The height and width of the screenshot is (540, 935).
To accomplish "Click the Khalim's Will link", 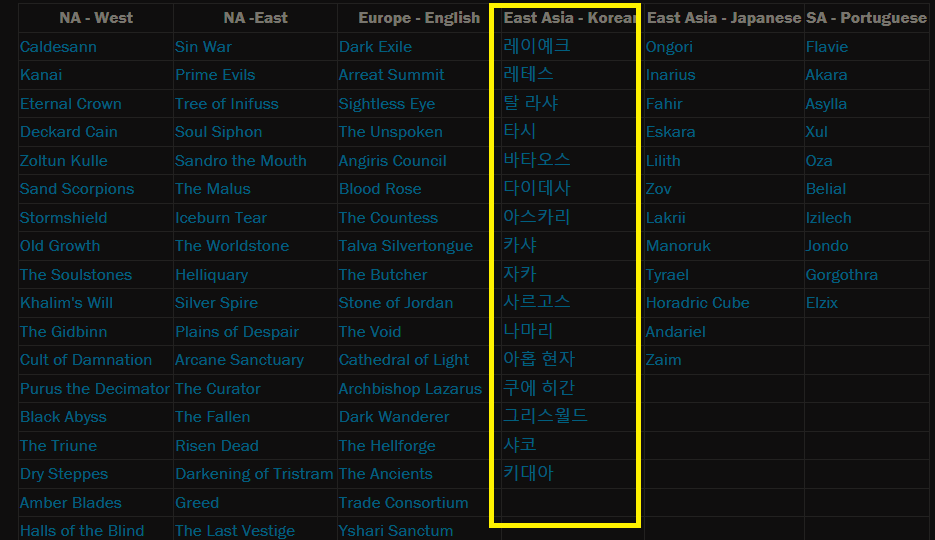I will click(66, 303).
